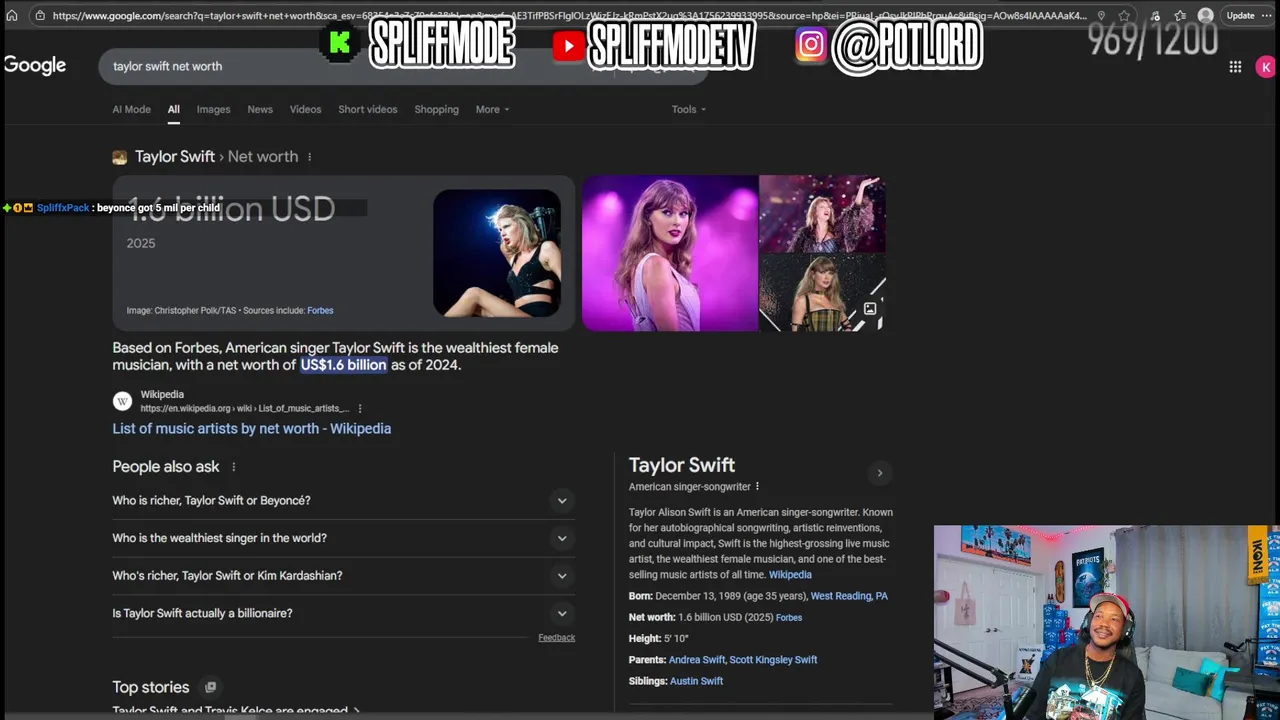Click the small Taylor Swift breadcrumb thumbnail
Screen dimensions: 1280x720
[120, 157]
